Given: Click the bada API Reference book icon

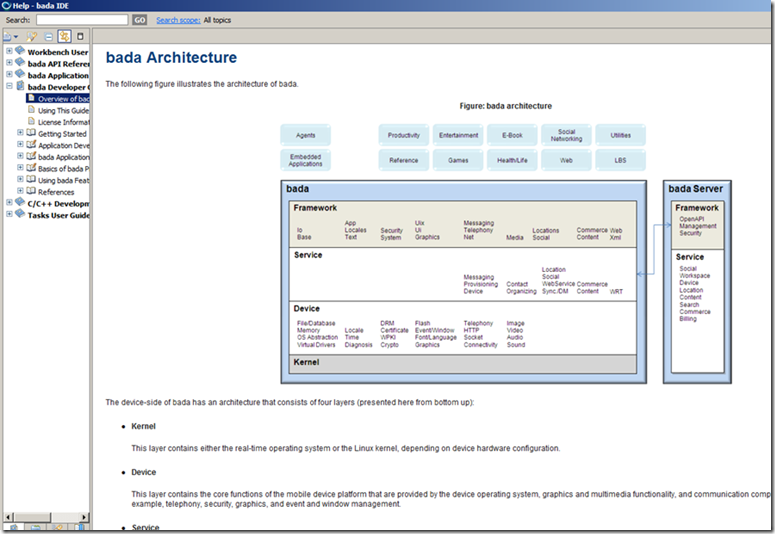Looking at the screenshot, I should coord(20,62).
